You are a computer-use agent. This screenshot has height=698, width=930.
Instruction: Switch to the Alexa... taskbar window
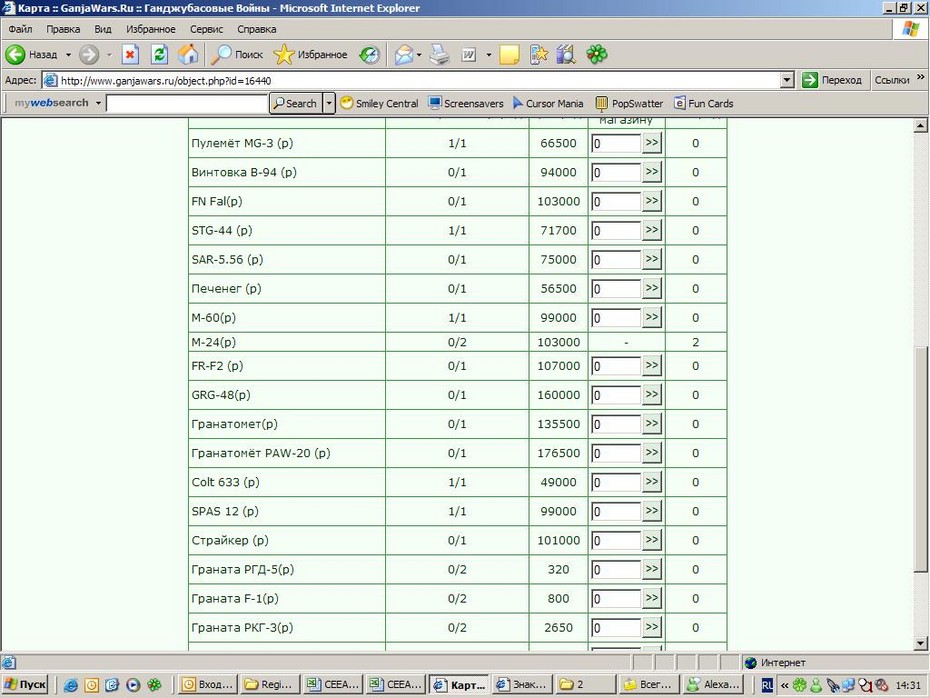[x=712, y=684]
